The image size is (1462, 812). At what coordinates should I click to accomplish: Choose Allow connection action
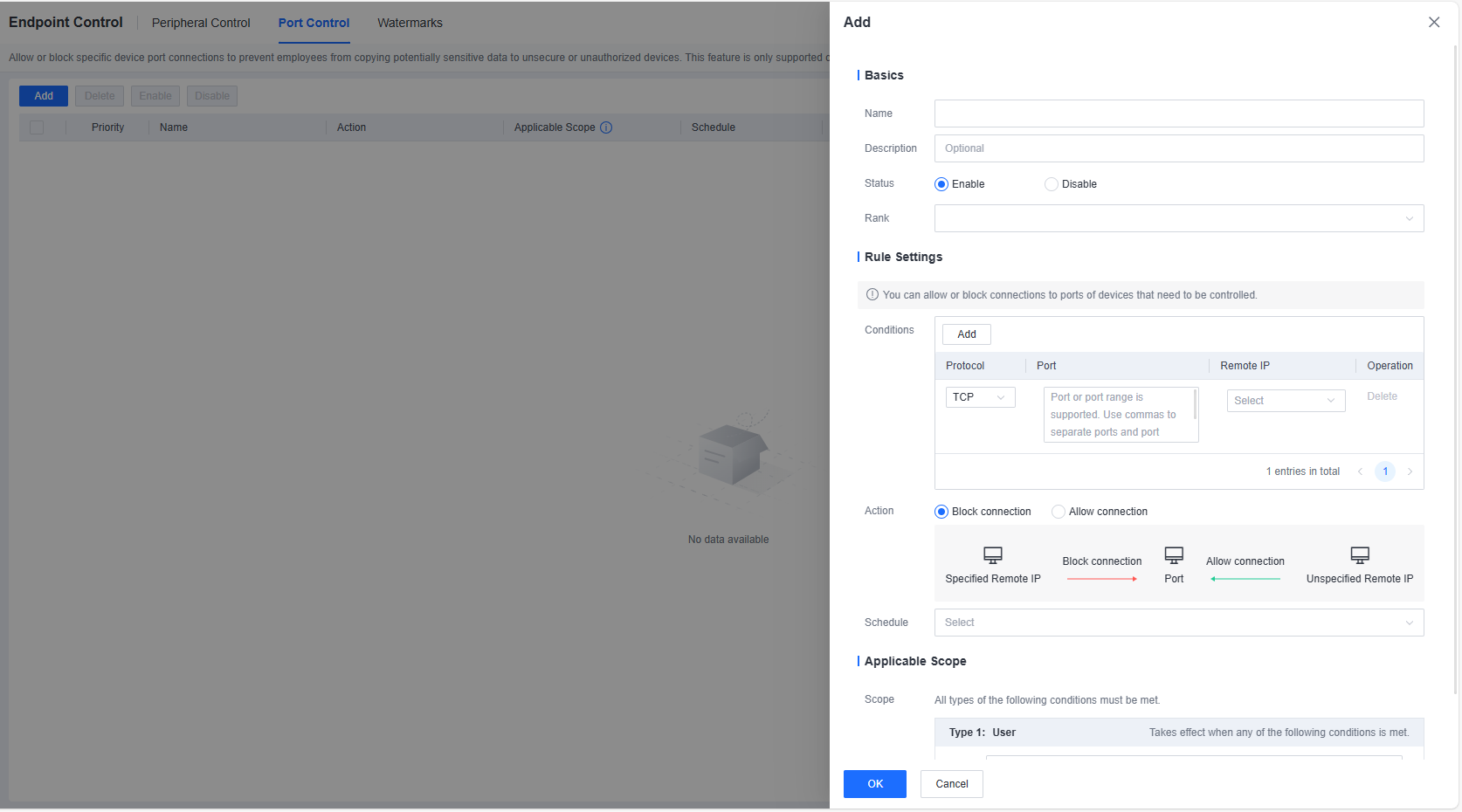[x=1059, y=512]
